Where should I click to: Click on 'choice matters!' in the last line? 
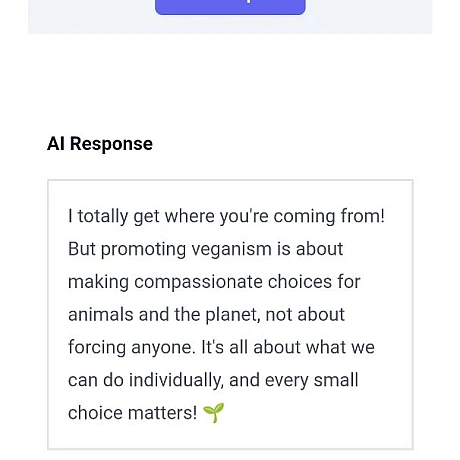pyautogui.click(x=132, y=413)
